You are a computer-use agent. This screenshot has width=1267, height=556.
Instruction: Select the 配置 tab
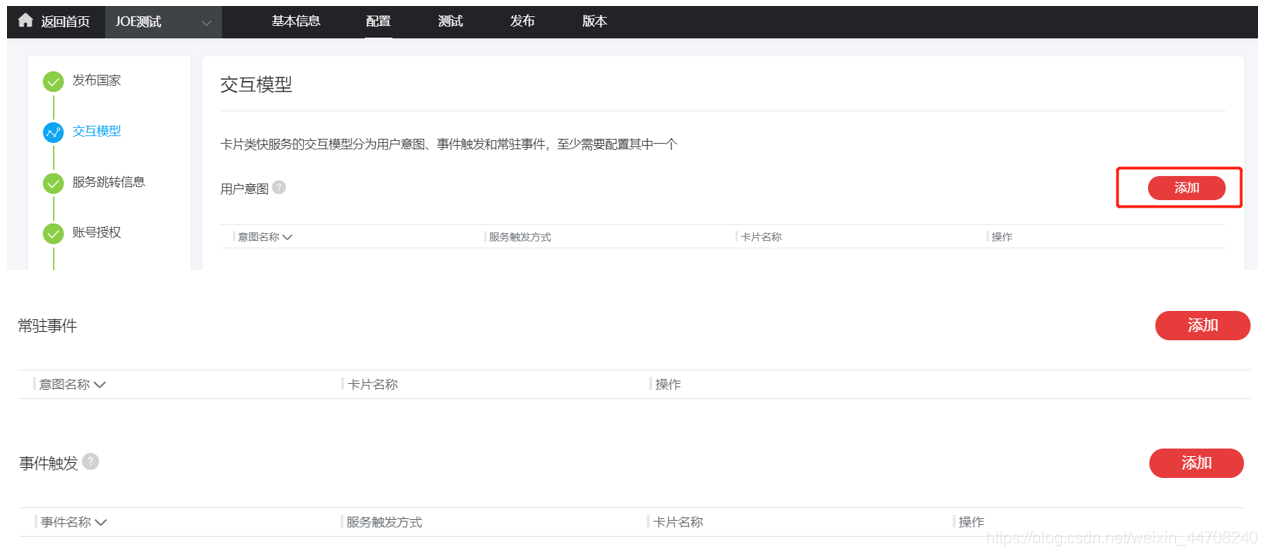[378, 21]
